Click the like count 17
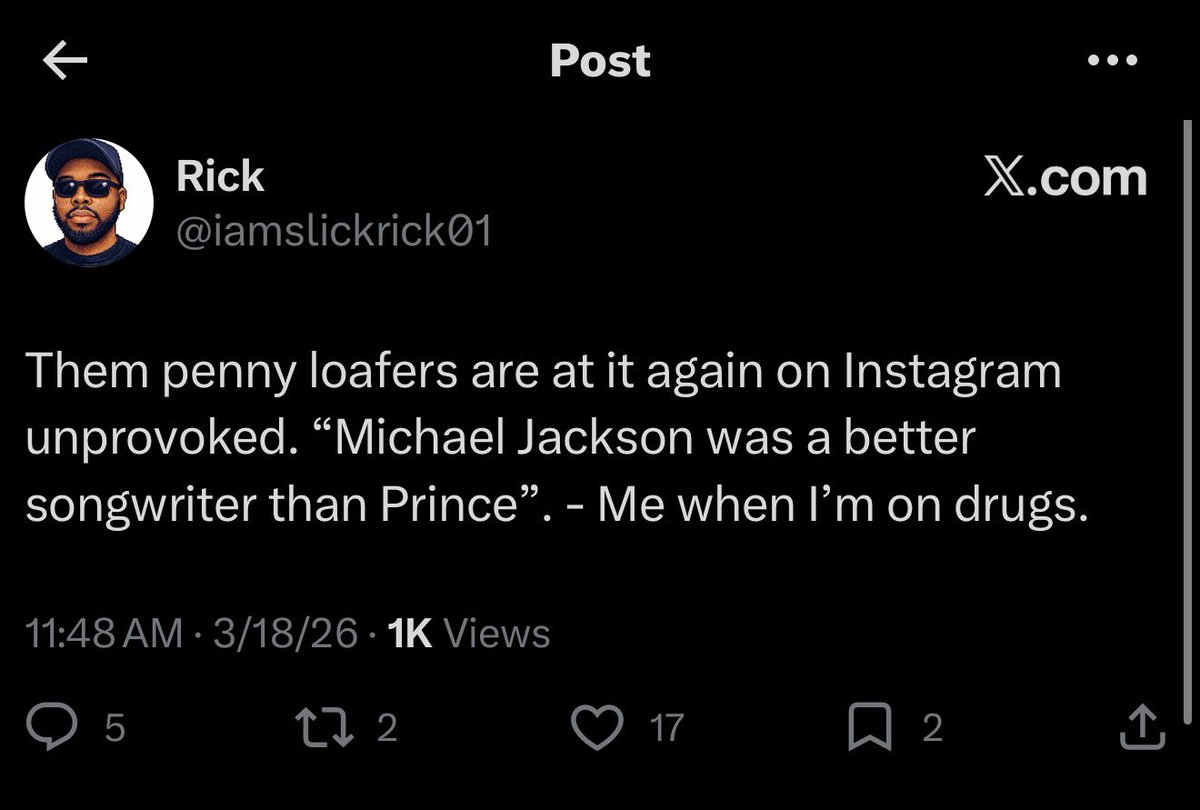The width and height of the screenshot is (1200, 810). (x=667, y=729)
